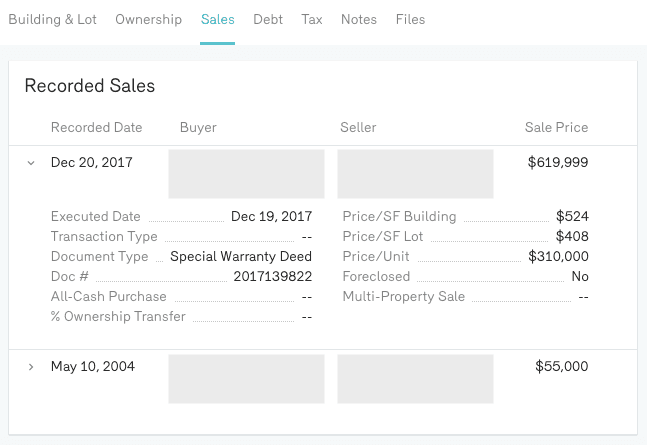Select the Sales tab

coord(217,19)
